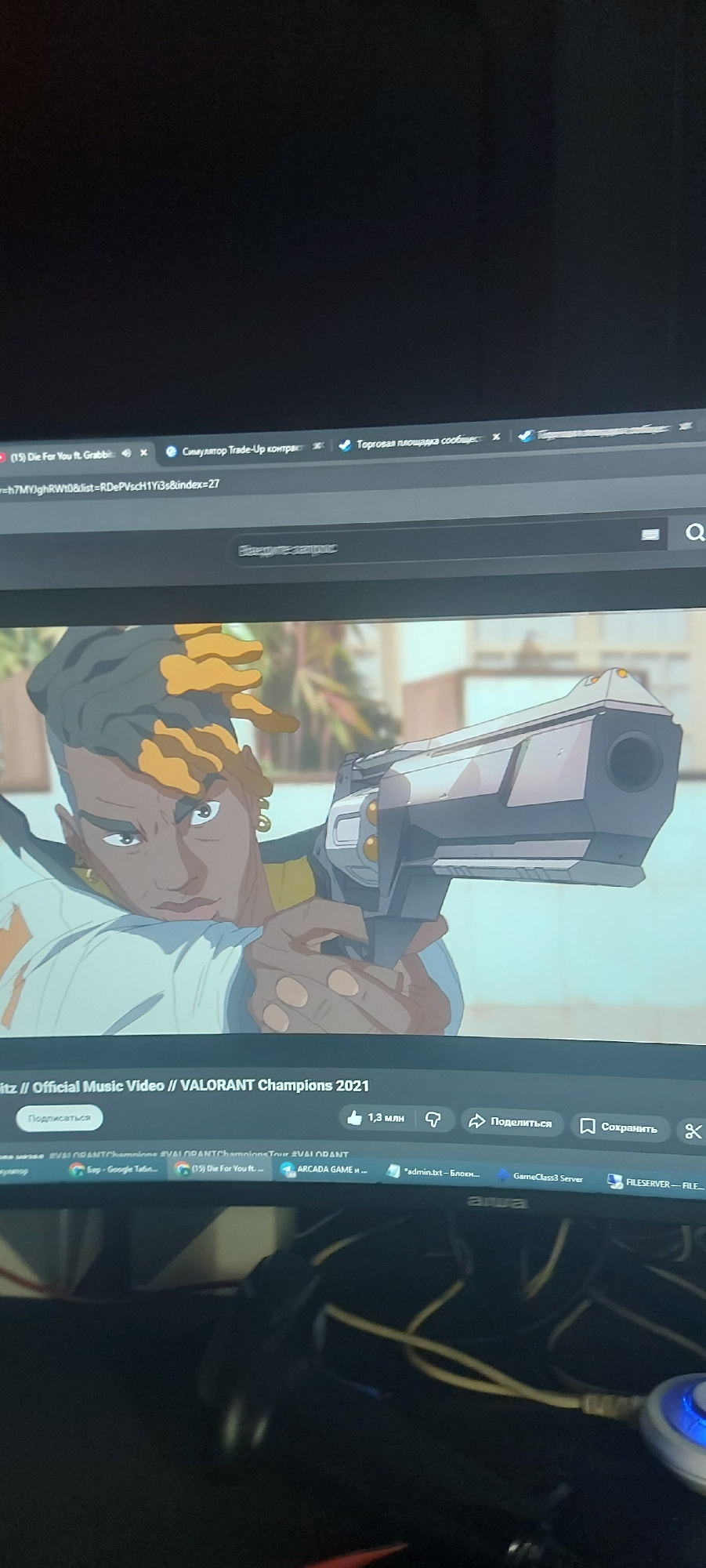Screen dimensions: 706x1568
Task: Switch to admin.txt Notepad in the taskbar
Action: coord(433,1172)
